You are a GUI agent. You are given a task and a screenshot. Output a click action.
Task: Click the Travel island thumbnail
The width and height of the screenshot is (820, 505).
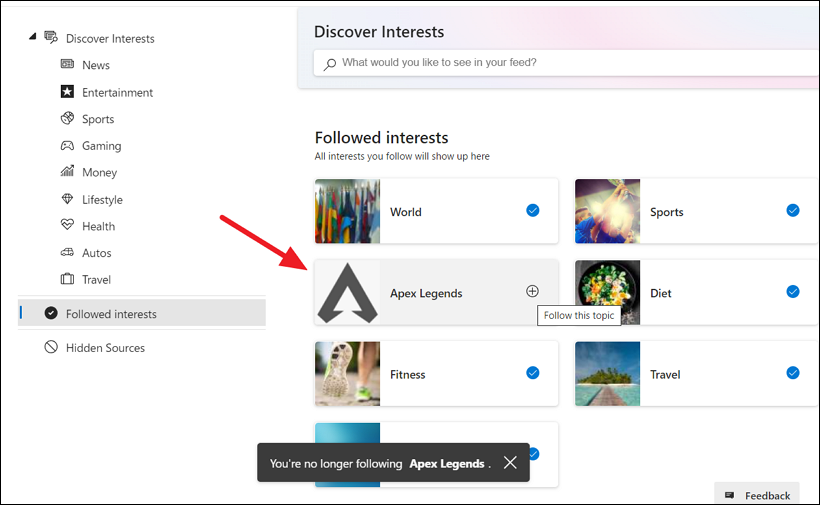pos(607,374)
